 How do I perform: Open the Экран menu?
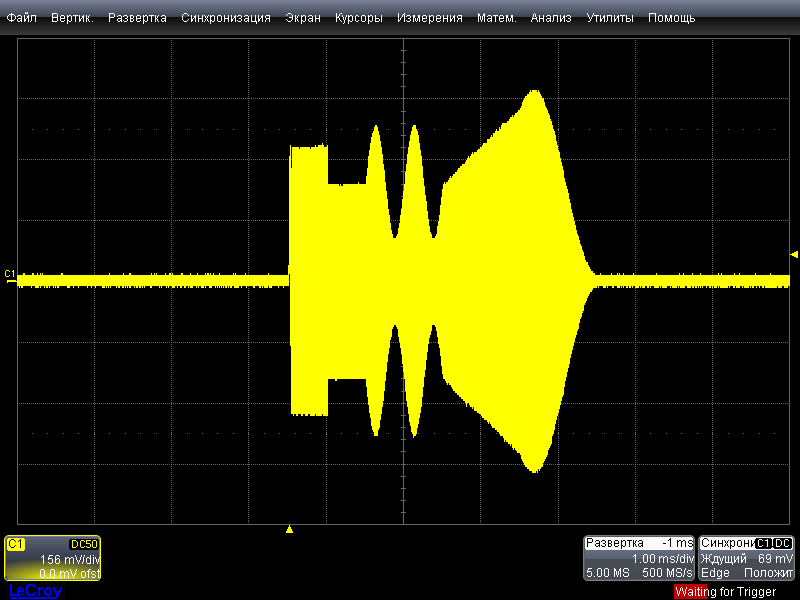click(303, 18)
